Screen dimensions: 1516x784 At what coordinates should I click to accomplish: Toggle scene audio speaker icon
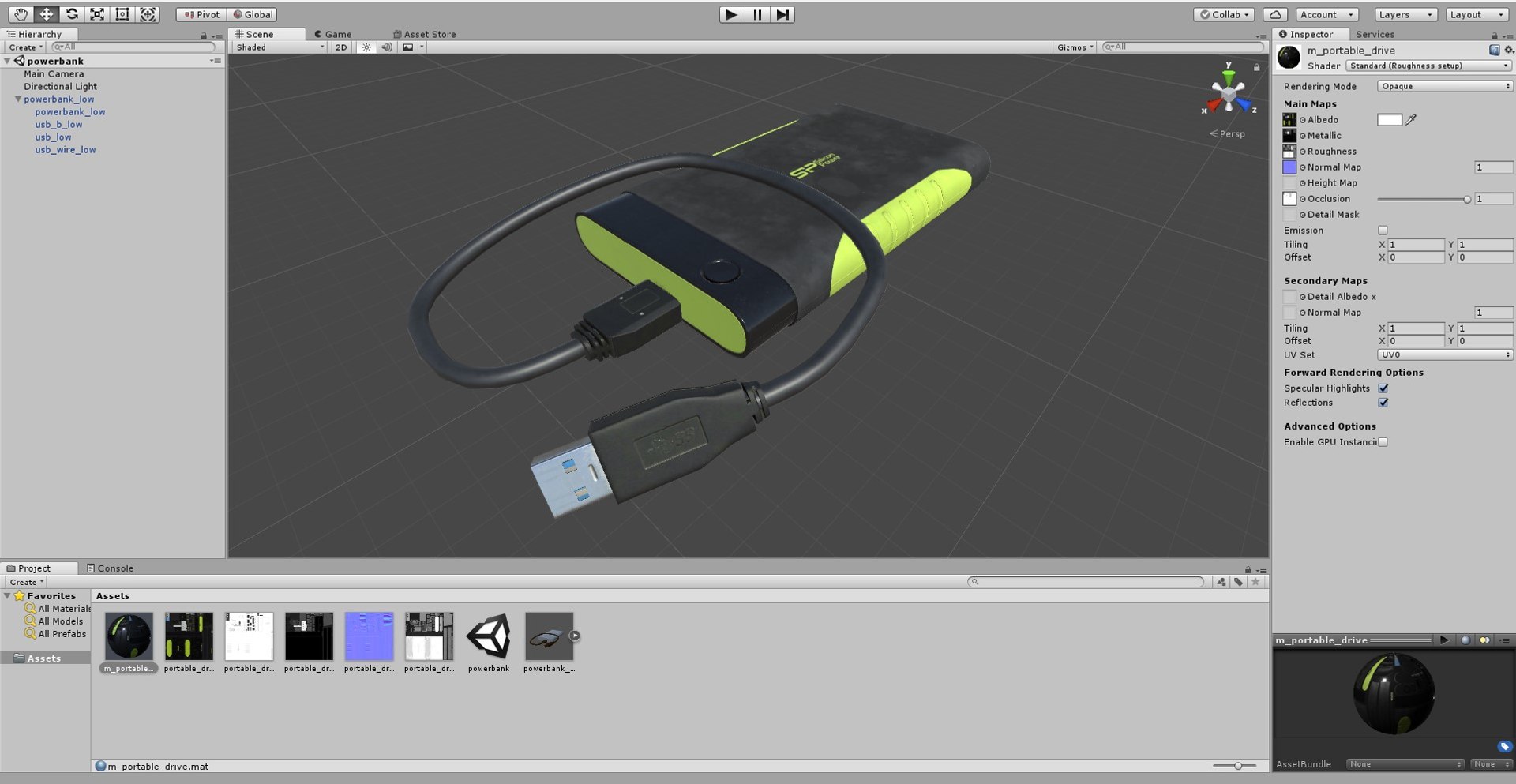[386, 47]
